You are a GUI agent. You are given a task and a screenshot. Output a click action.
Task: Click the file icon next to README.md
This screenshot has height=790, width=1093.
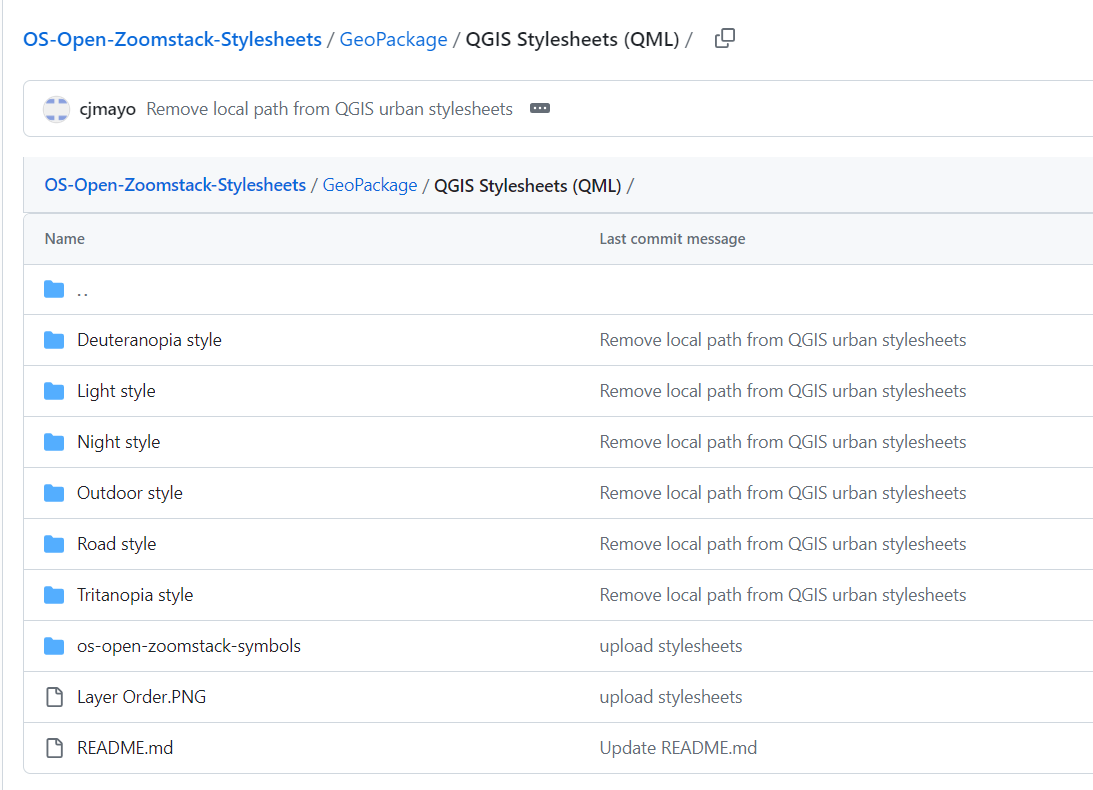click(x=54, y=747)
